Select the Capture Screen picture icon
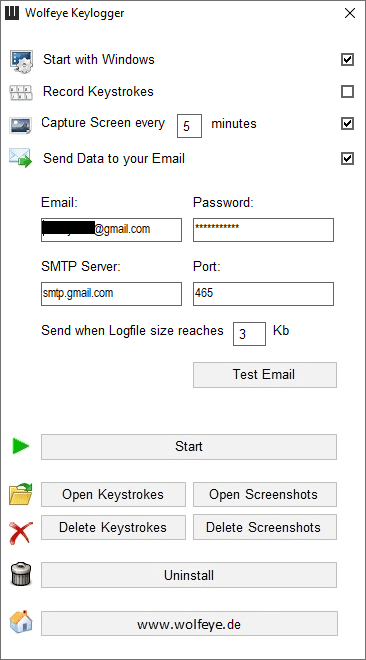Viewport: 366px width, 660px height. [20, 125]
